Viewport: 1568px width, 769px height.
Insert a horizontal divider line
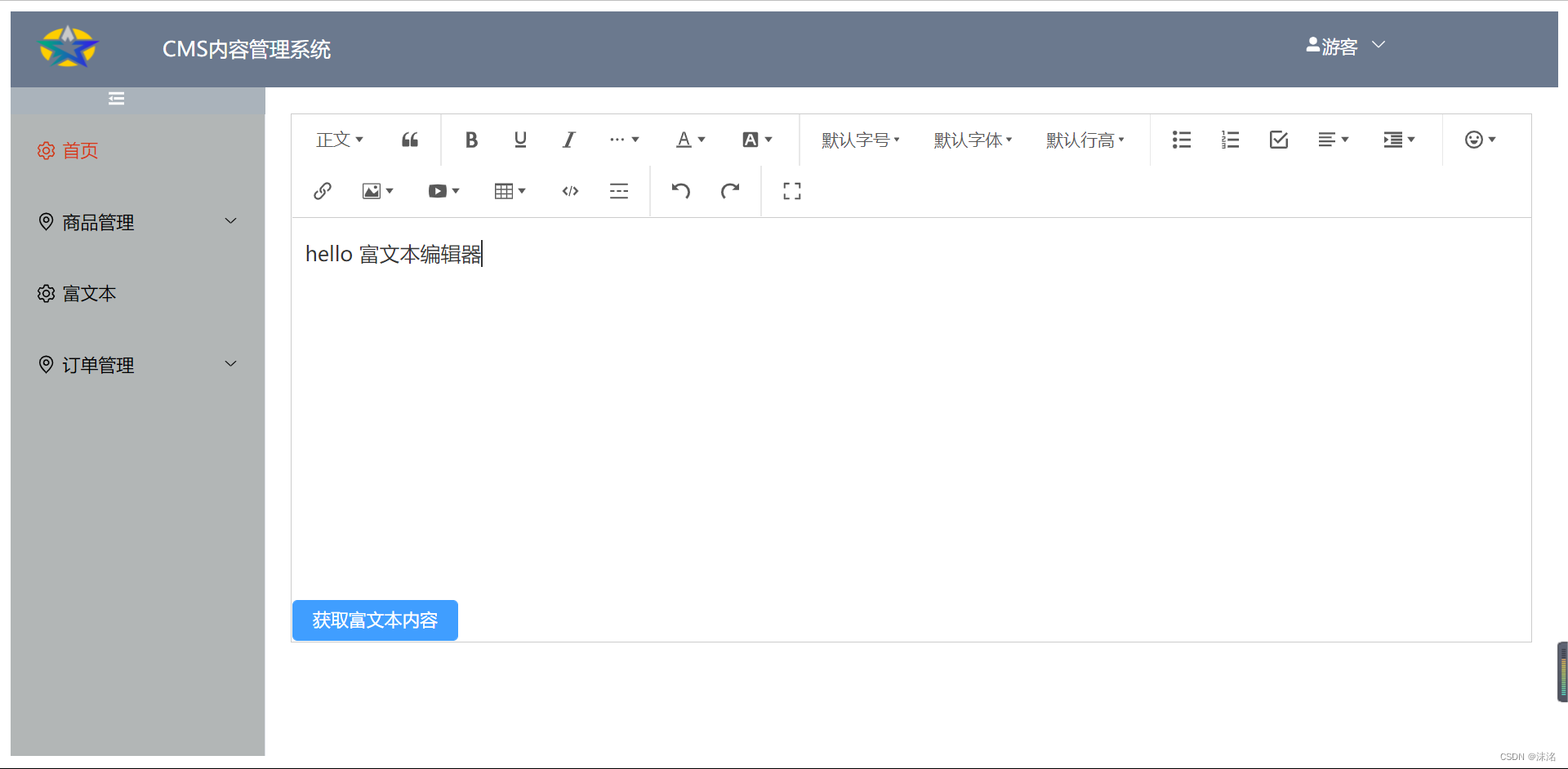[x=619, y=190]
